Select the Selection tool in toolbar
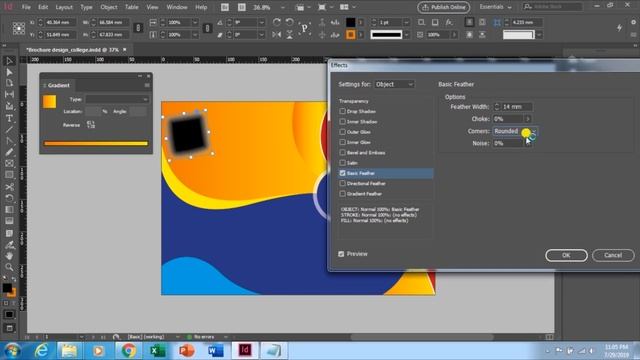The image size is (640, 360). [9, 61]
